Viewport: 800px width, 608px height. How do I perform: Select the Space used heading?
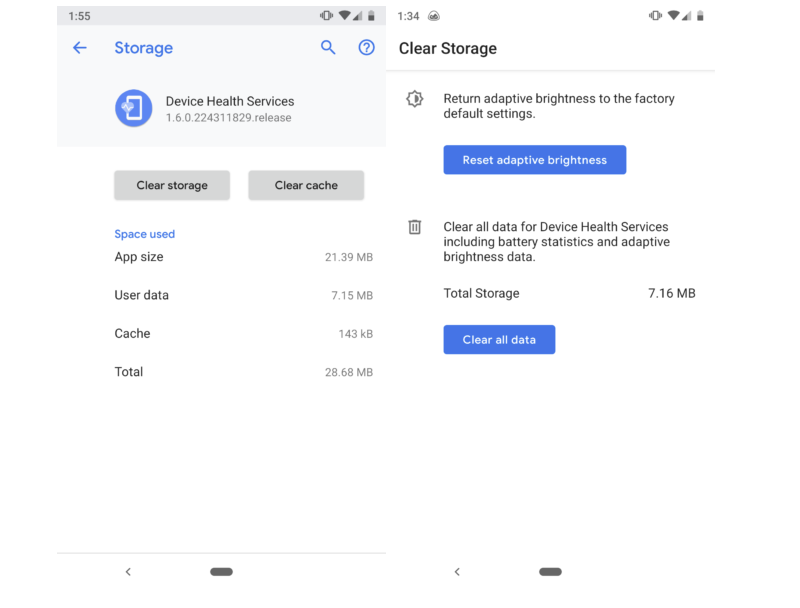pos(145,234)
